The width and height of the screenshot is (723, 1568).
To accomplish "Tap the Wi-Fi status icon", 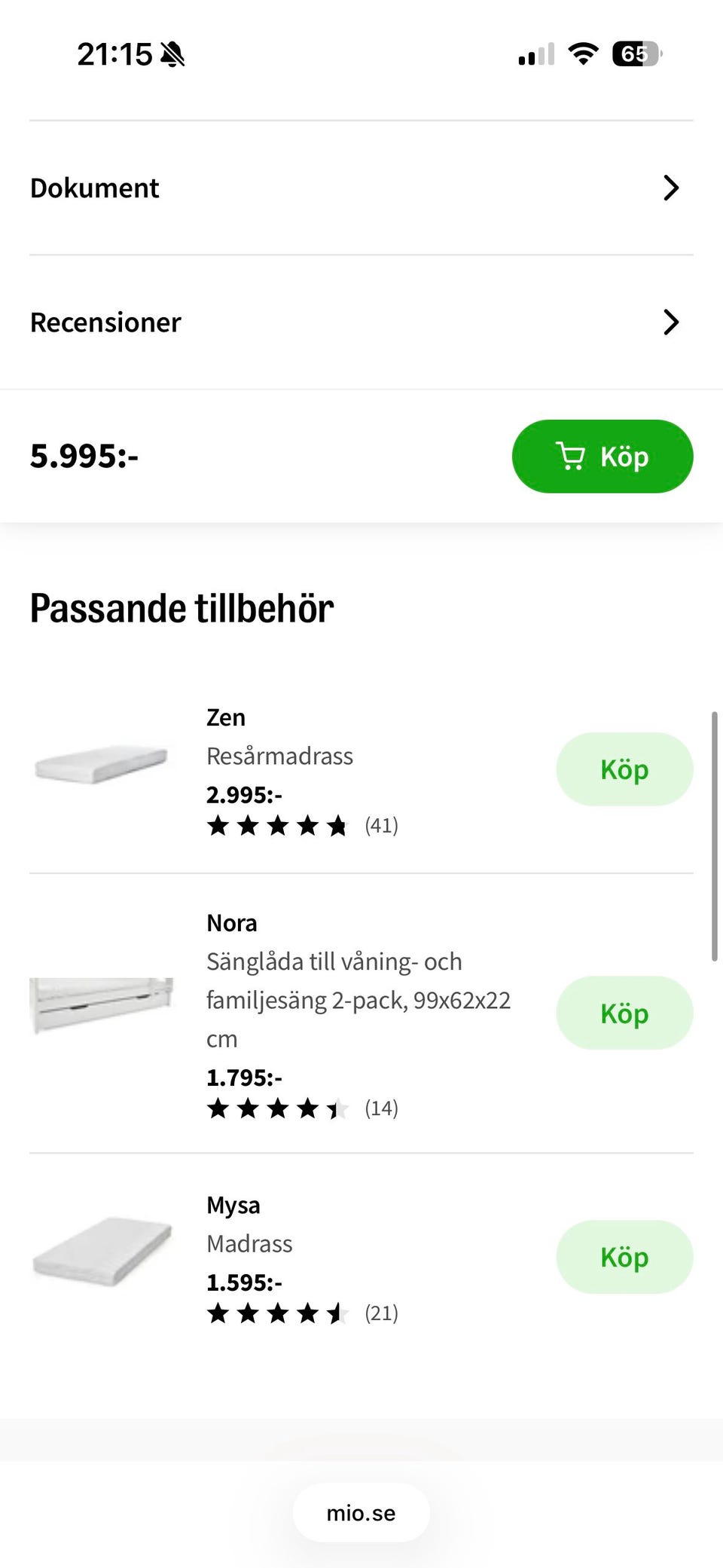I will click(583, 54).
